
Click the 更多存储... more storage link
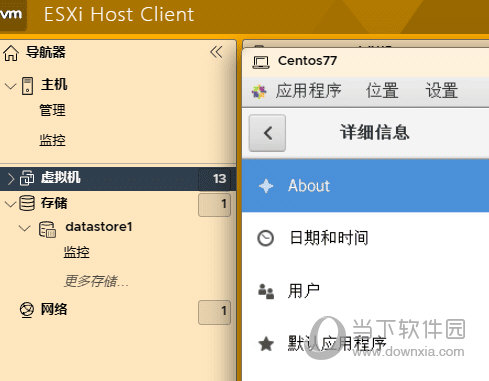click(96, 281)
